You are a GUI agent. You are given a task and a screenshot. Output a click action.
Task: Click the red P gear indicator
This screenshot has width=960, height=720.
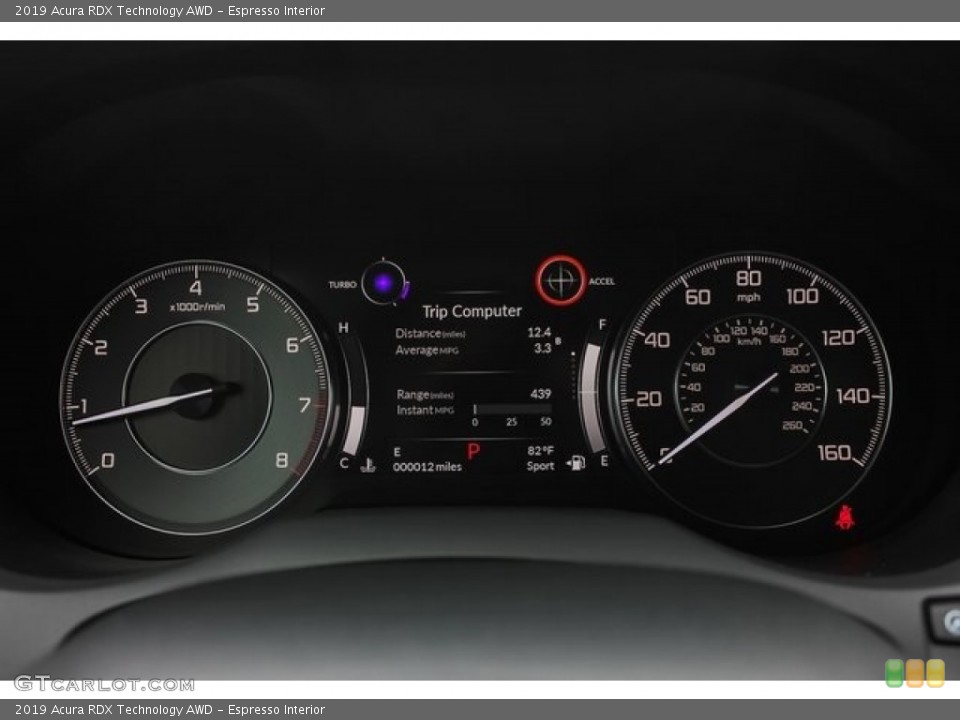473,452
